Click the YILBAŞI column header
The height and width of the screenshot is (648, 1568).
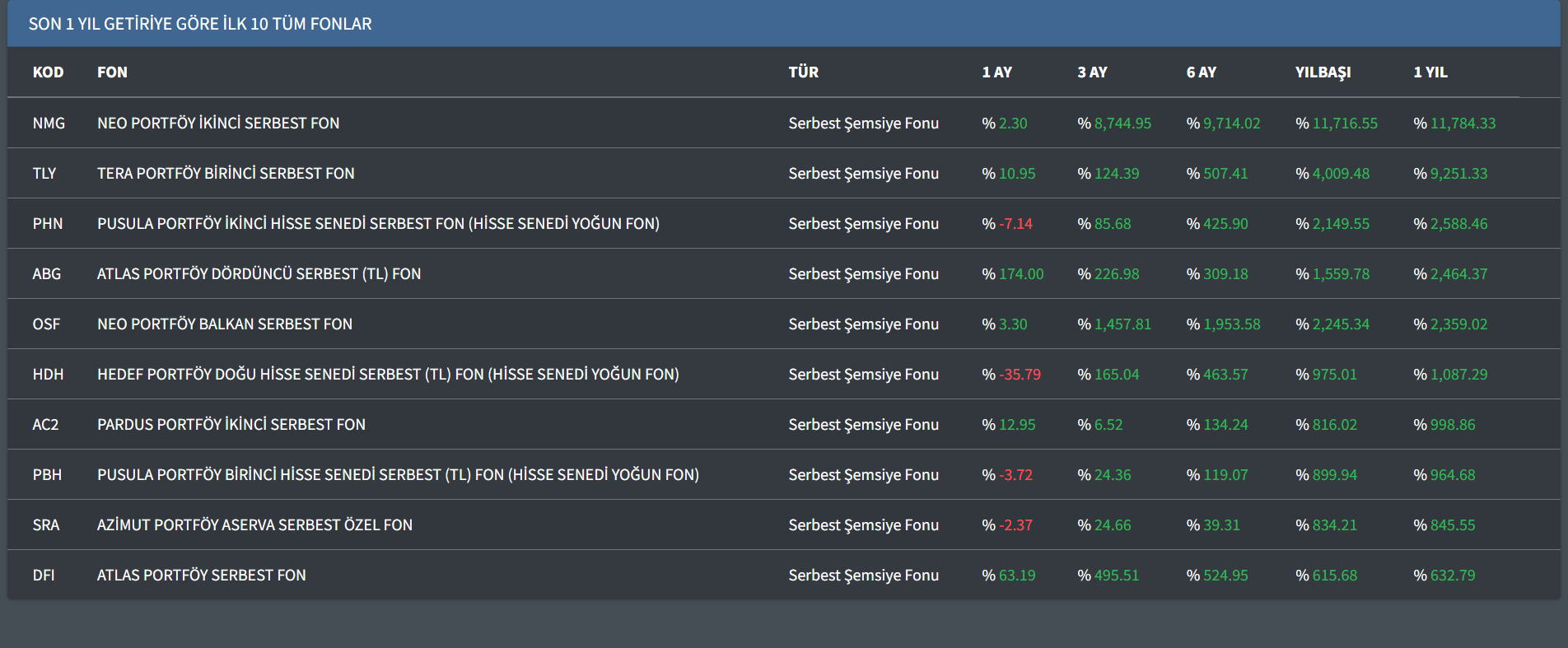coord(1323,72)
